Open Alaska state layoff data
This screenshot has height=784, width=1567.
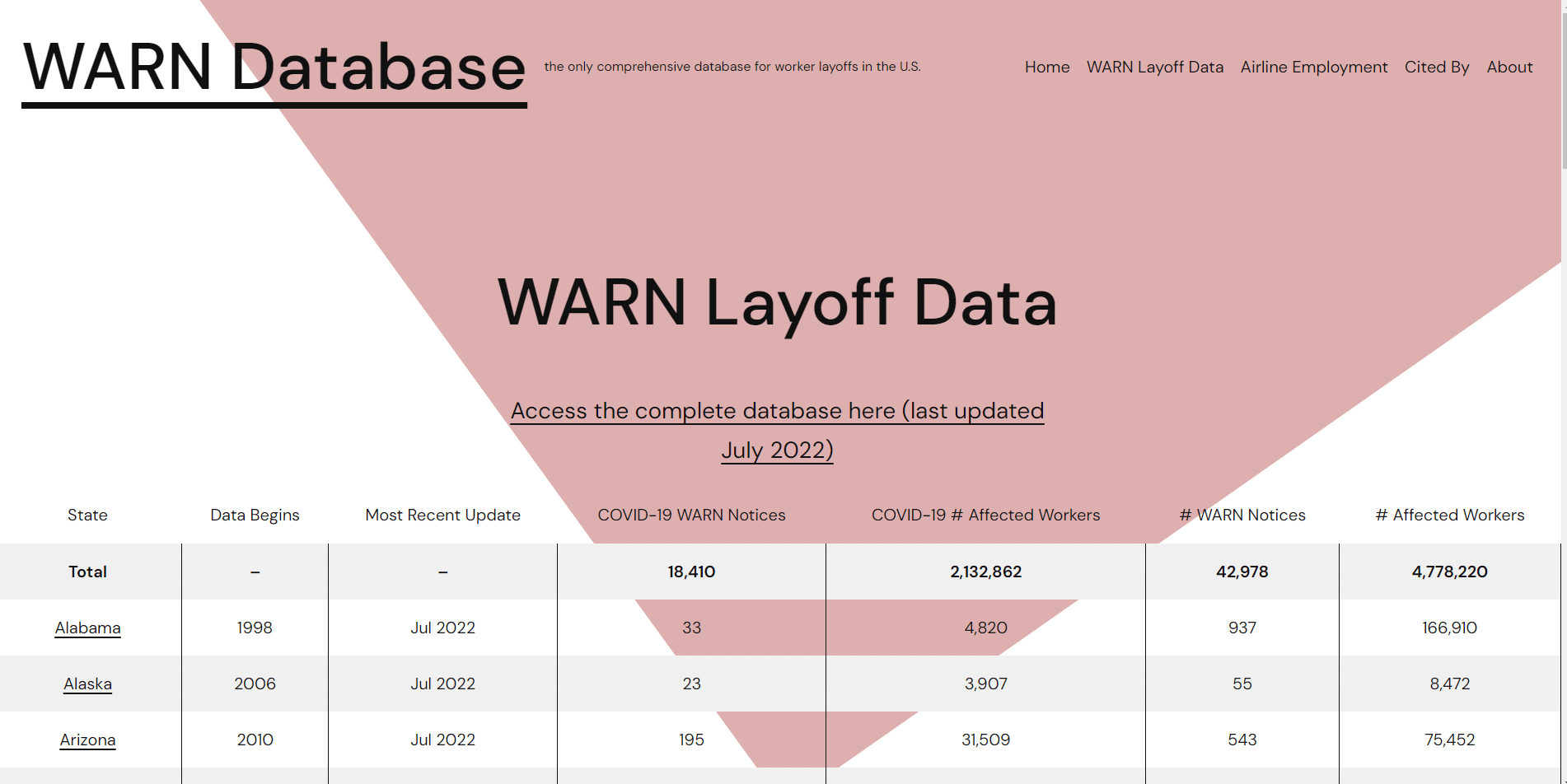point(87,684)
